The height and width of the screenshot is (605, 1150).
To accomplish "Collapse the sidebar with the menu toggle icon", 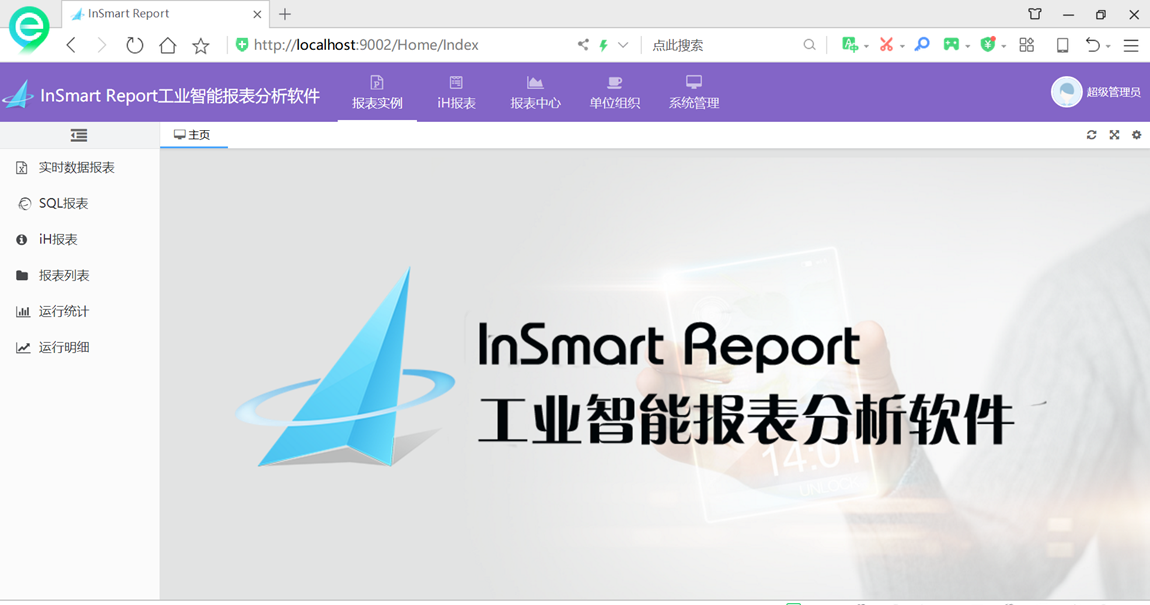I will click(78, 135).
